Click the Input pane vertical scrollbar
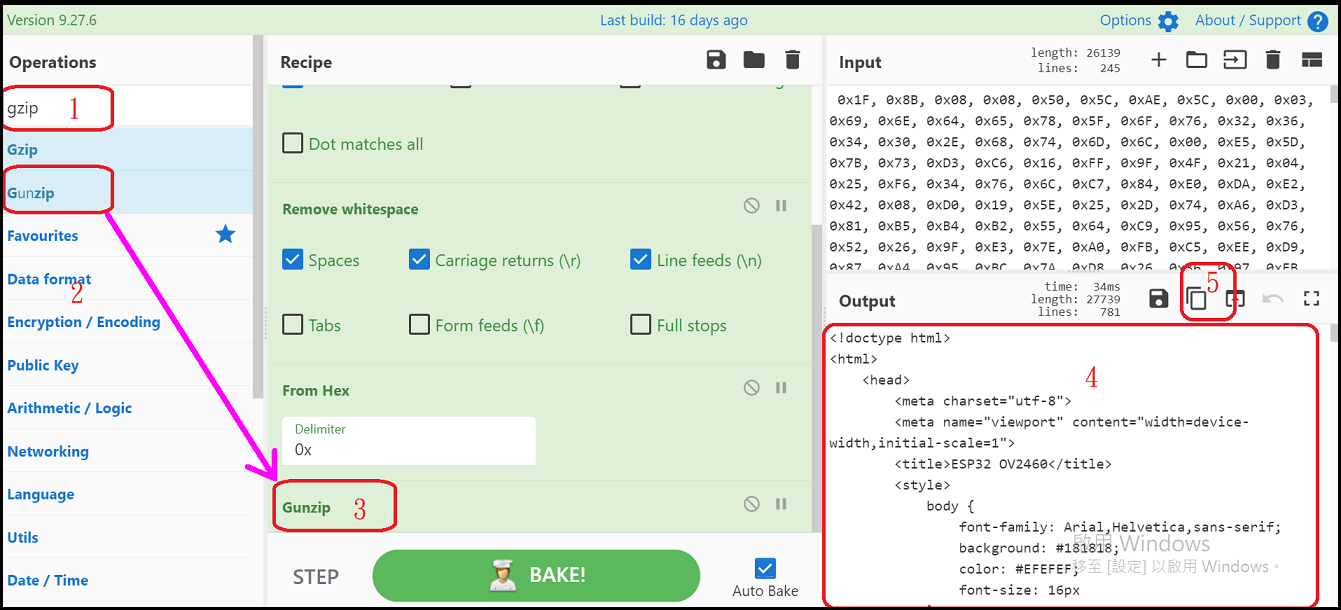The height and width of the screenshot is (610, 1341). click(x=1334, y=178)
